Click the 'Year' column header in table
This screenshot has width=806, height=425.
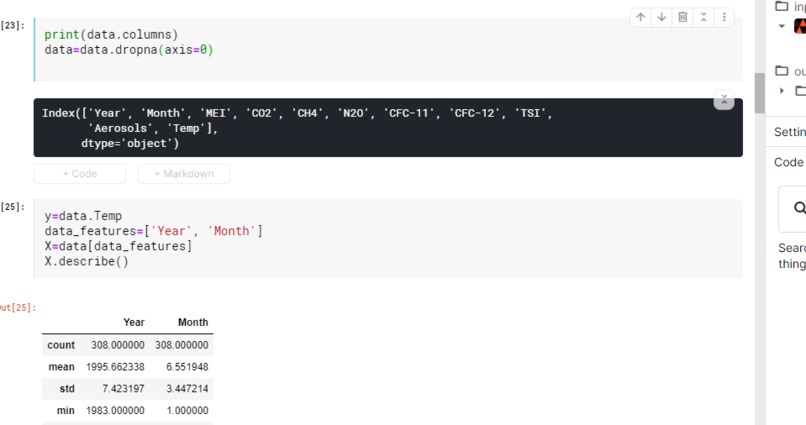(x=134, y=322)
